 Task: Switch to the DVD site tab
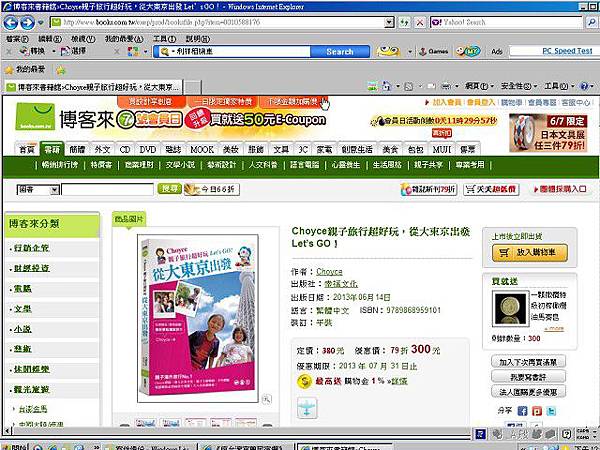point(147,149)
